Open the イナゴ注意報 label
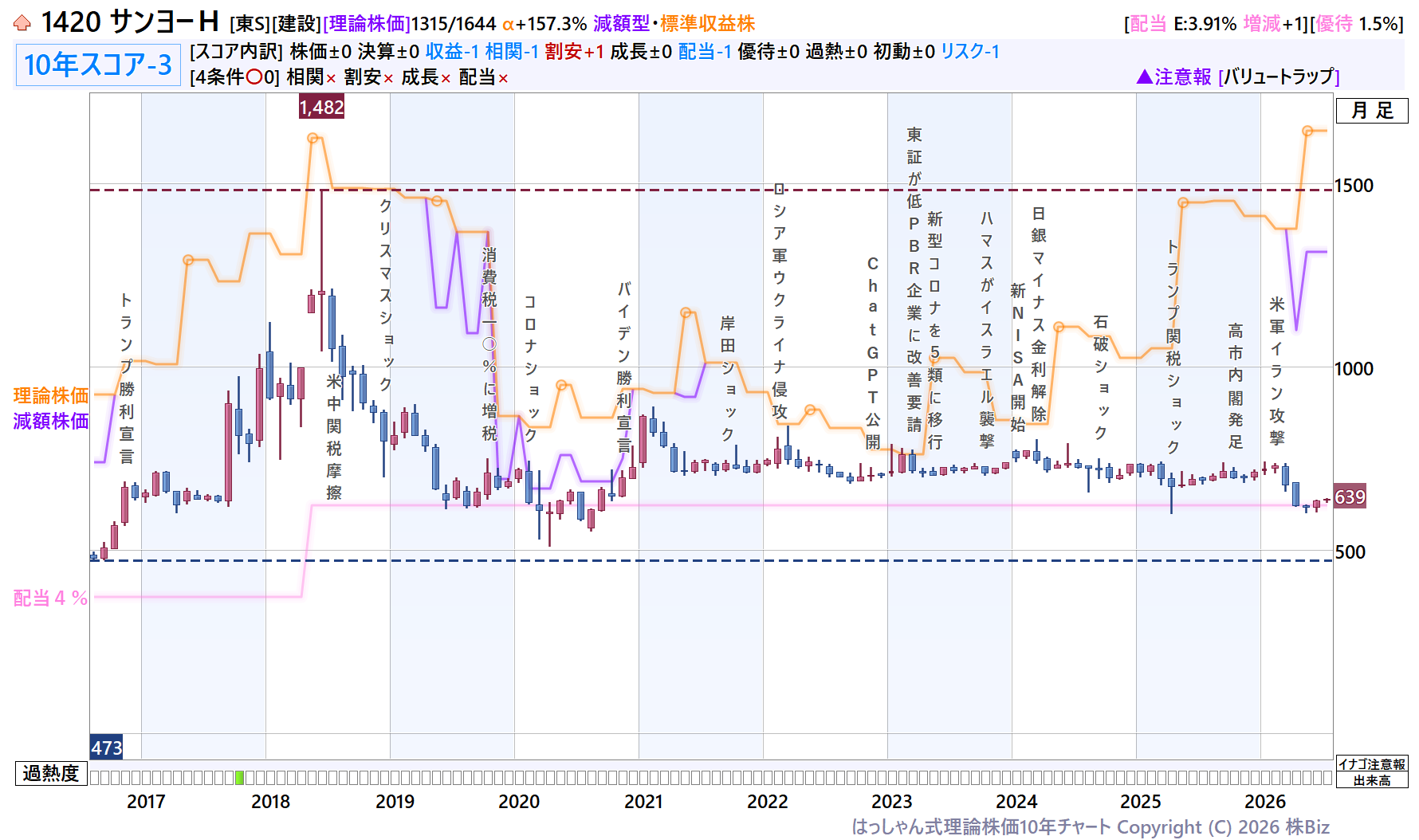1419x840 pixels. tap(1371, 764)
